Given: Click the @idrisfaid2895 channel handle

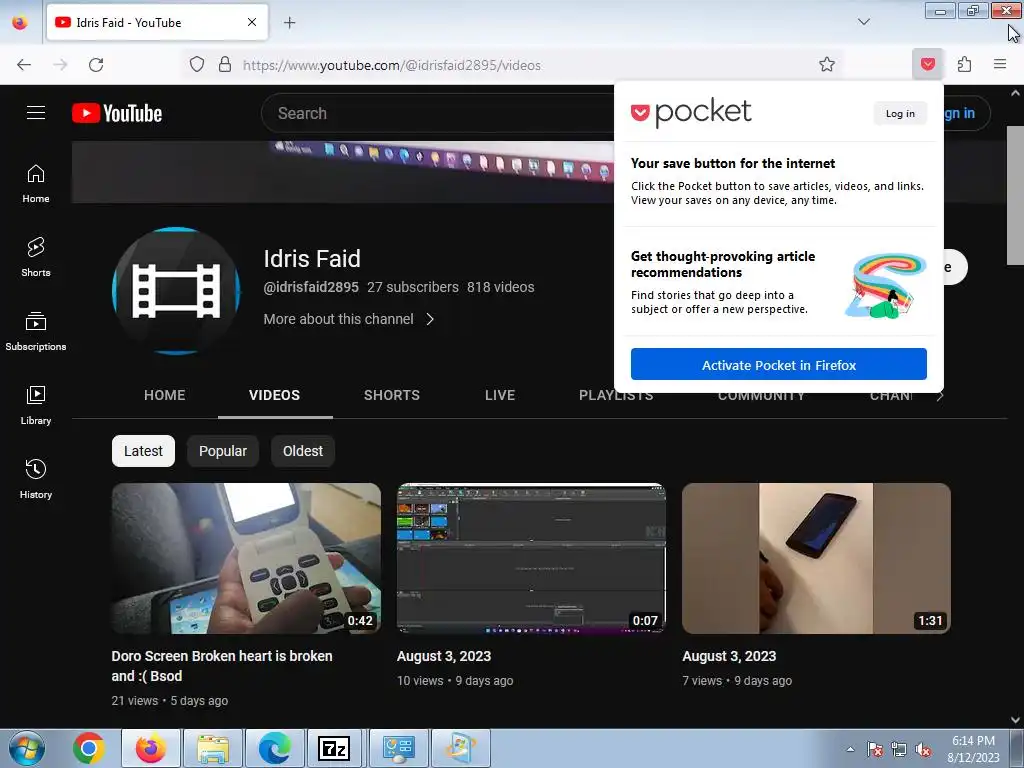Looking at the screenshot, I should [x=311, y=287].
